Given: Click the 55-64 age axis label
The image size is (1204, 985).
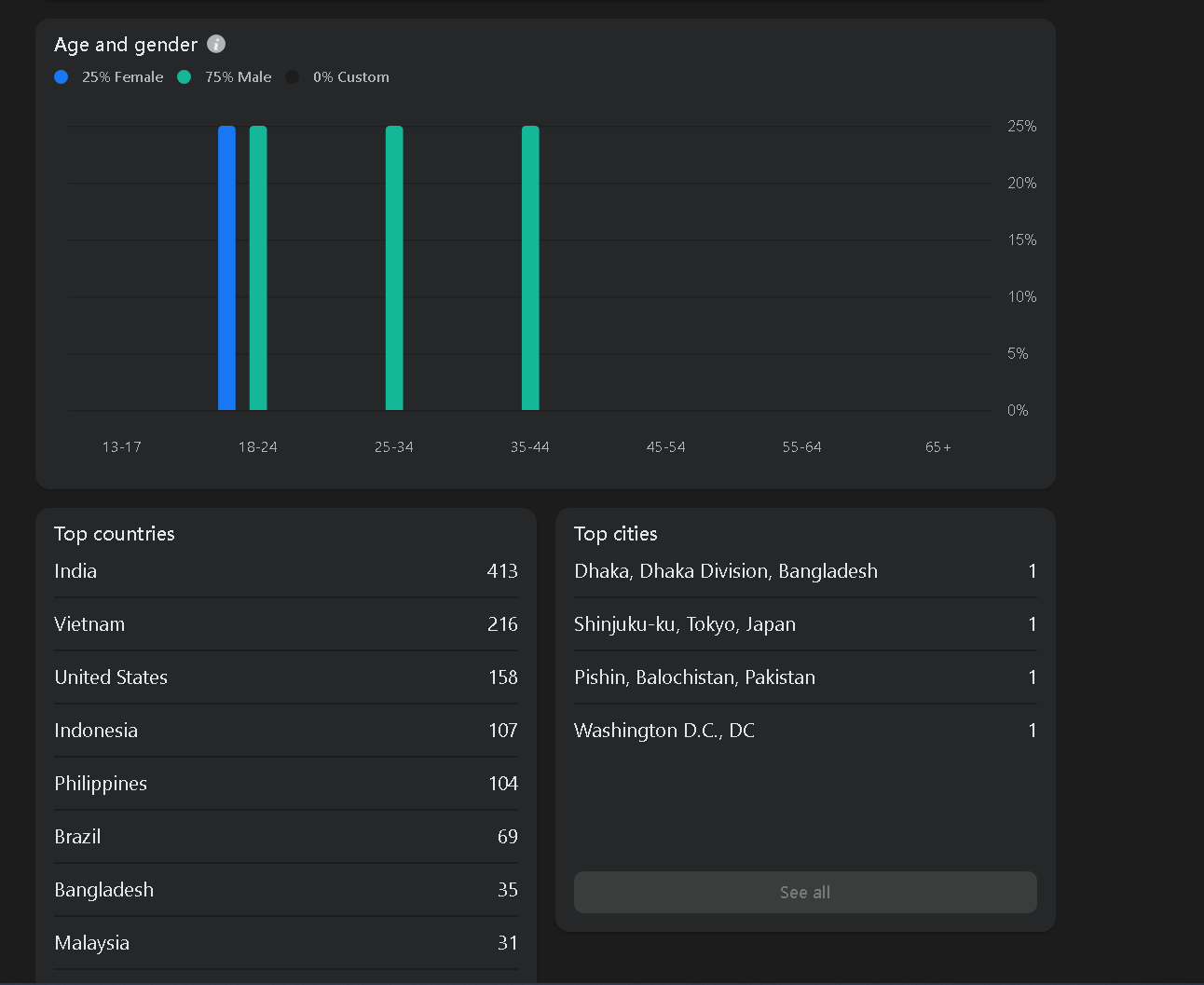Looking at the screenshot, I should 802,447.
